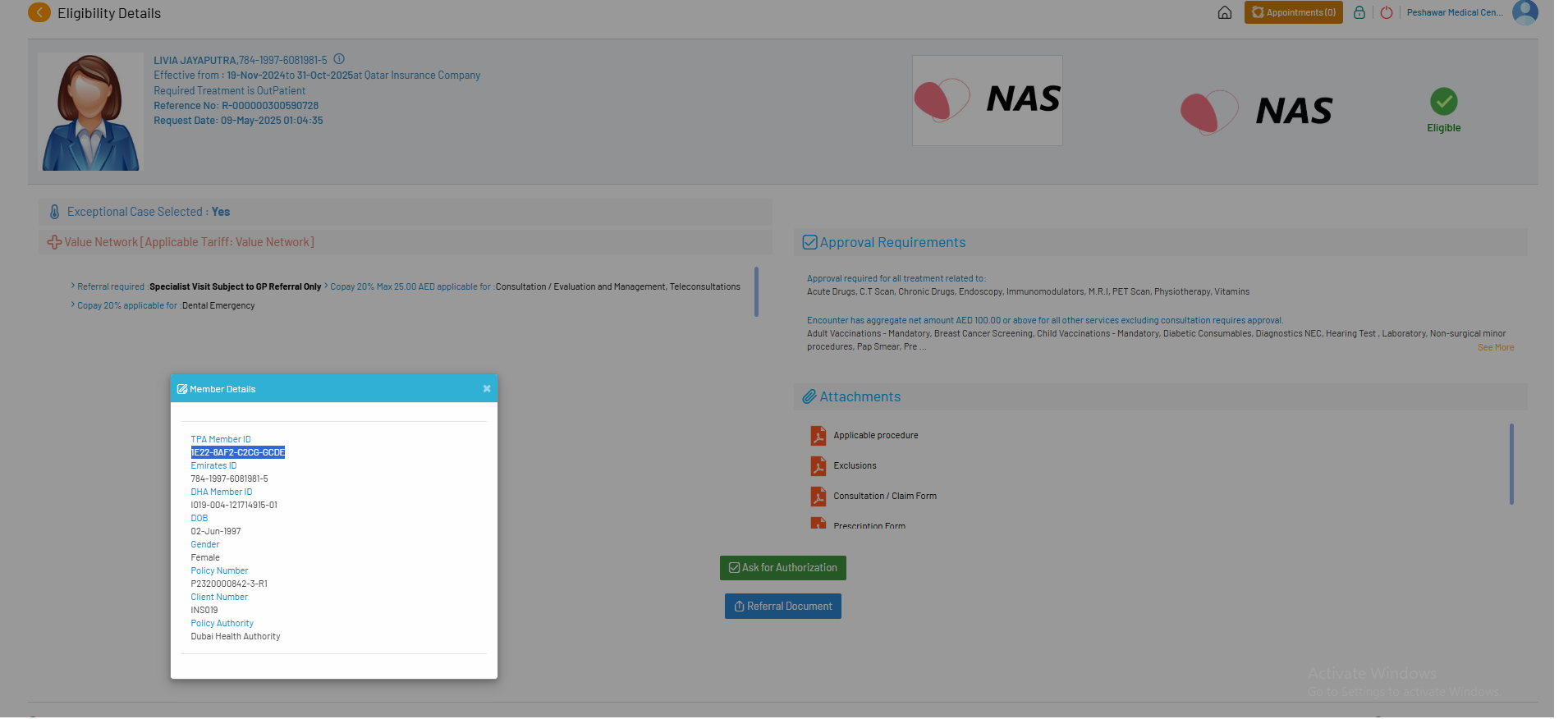Click the Policy Number value P2320000842-3-R1
The image size is (1568, 719).
pos(229,584)
